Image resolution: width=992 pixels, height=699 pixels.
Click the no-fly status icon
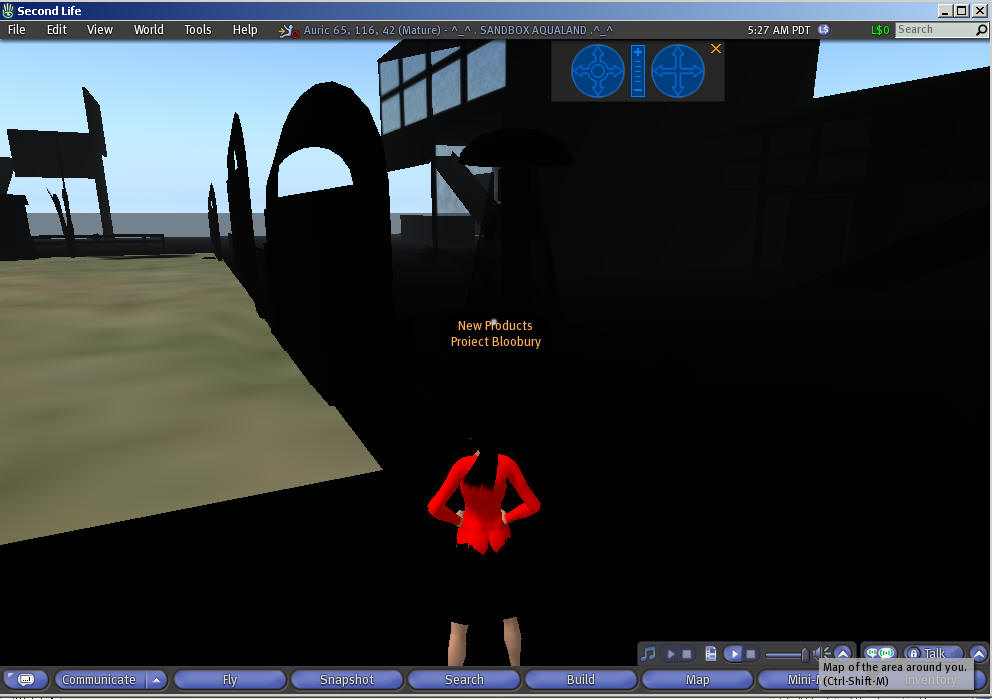pos(288,30)
